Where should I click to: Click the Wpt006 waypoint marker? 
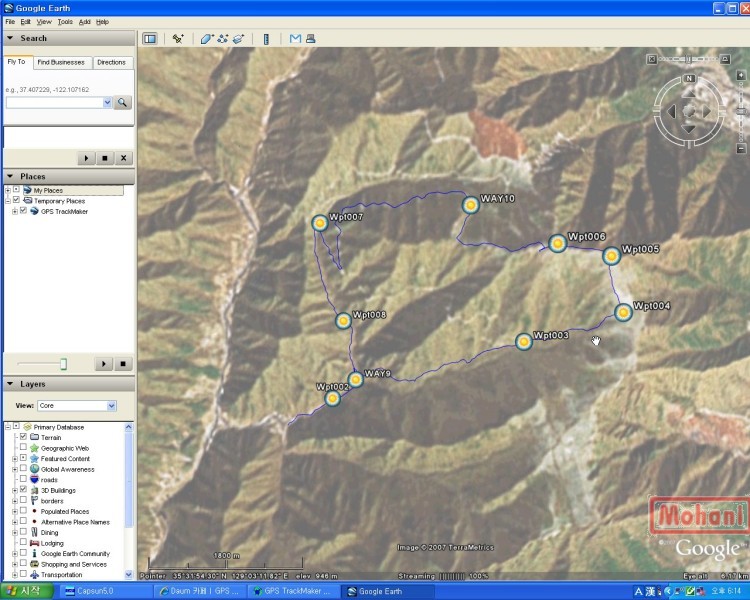click(x=558, y=244)
